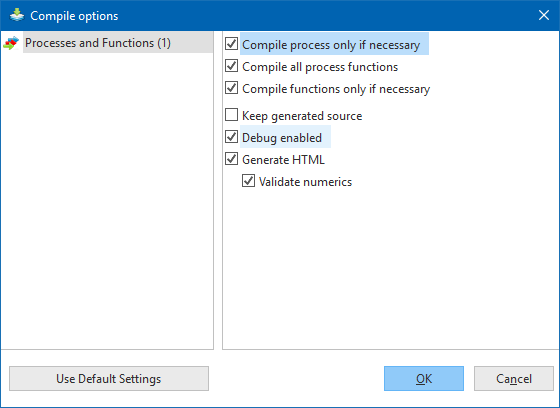Untick the Compile process only if necessary checkbox
Screen dimensions: 560x408
231,44
